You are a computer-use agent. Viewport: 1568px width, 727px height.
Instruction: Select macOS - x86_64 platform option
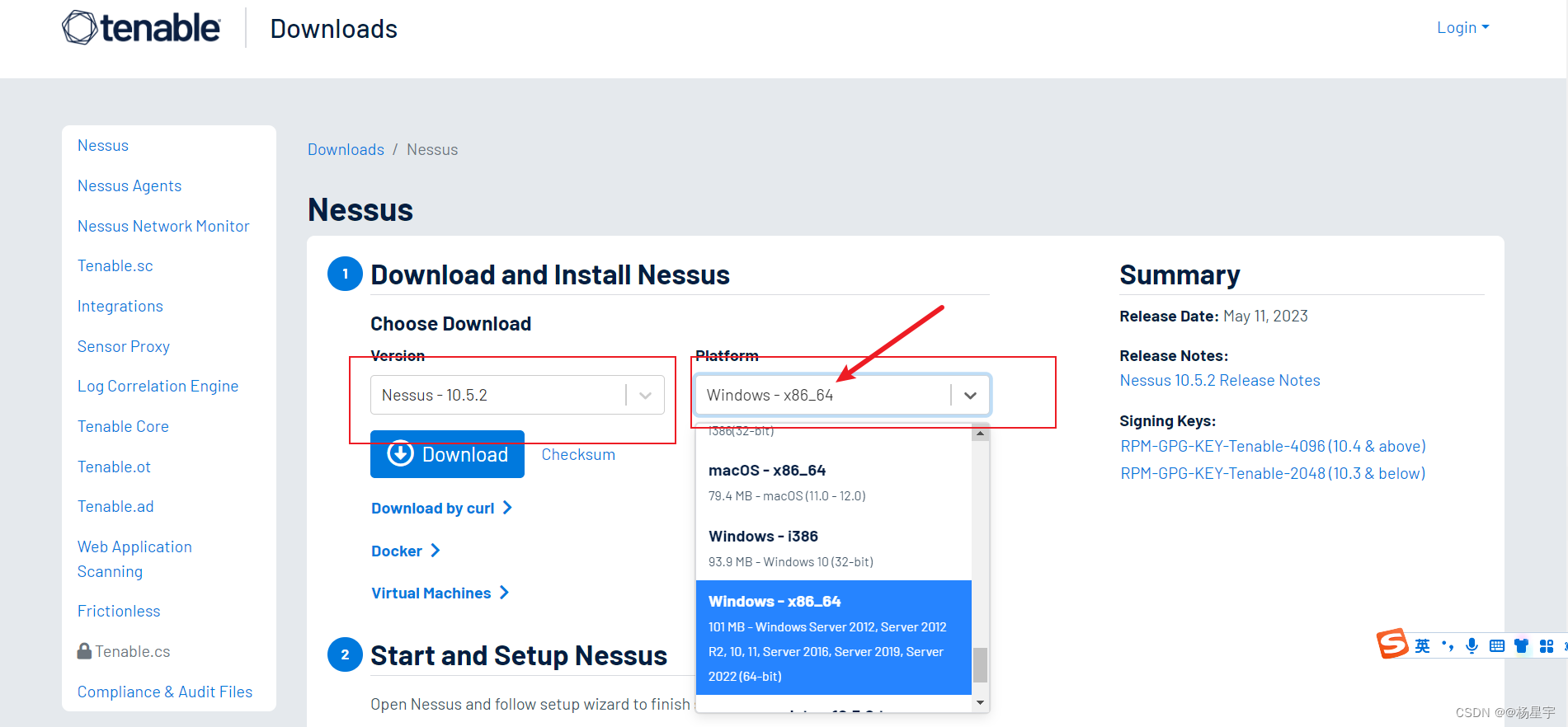pos(833,481)
